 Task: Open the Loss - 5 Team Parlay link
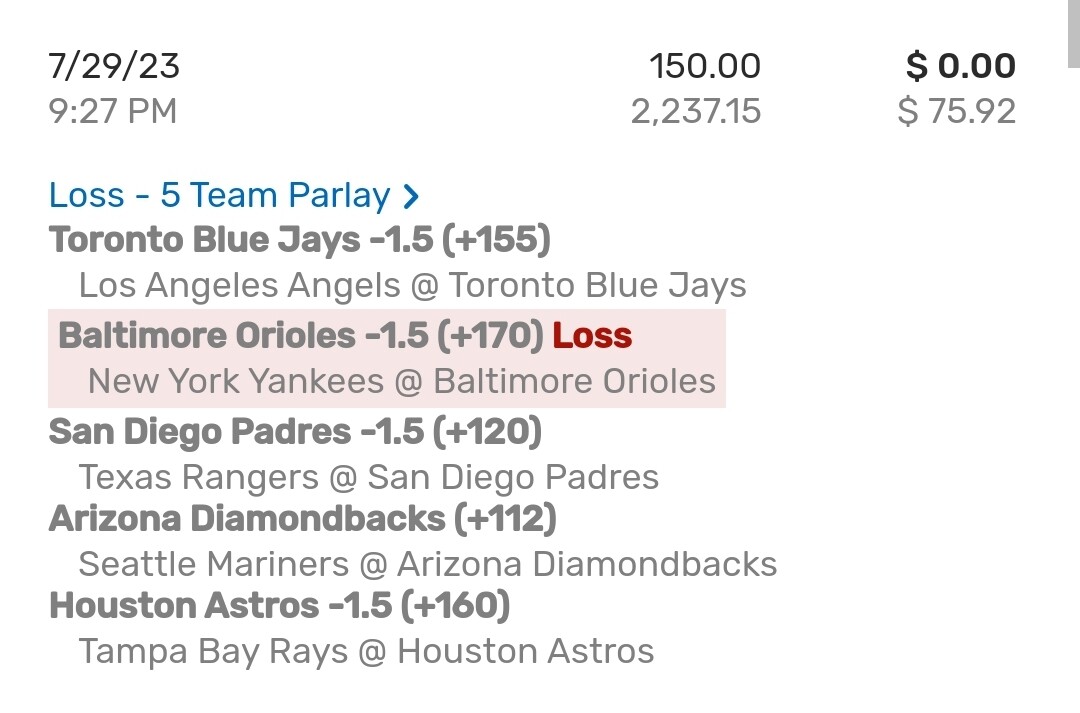click(219, 195)
